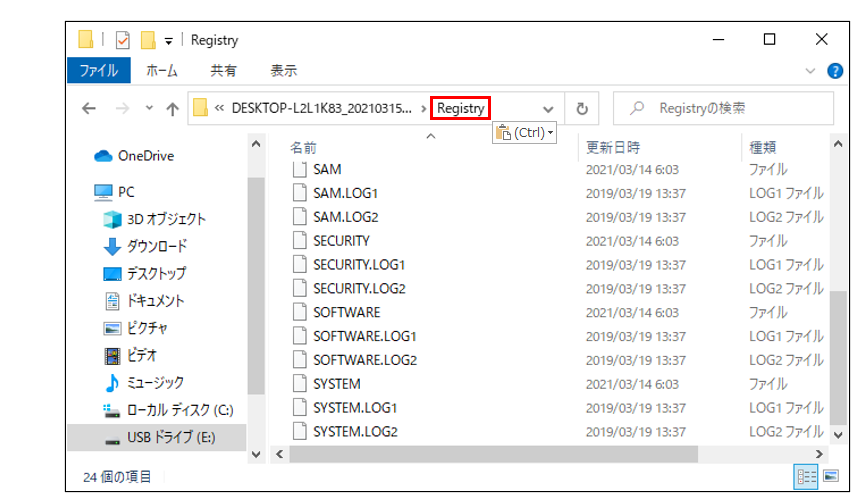
Task: Sort by the 名前 column header
Action: tap(304, 147)
